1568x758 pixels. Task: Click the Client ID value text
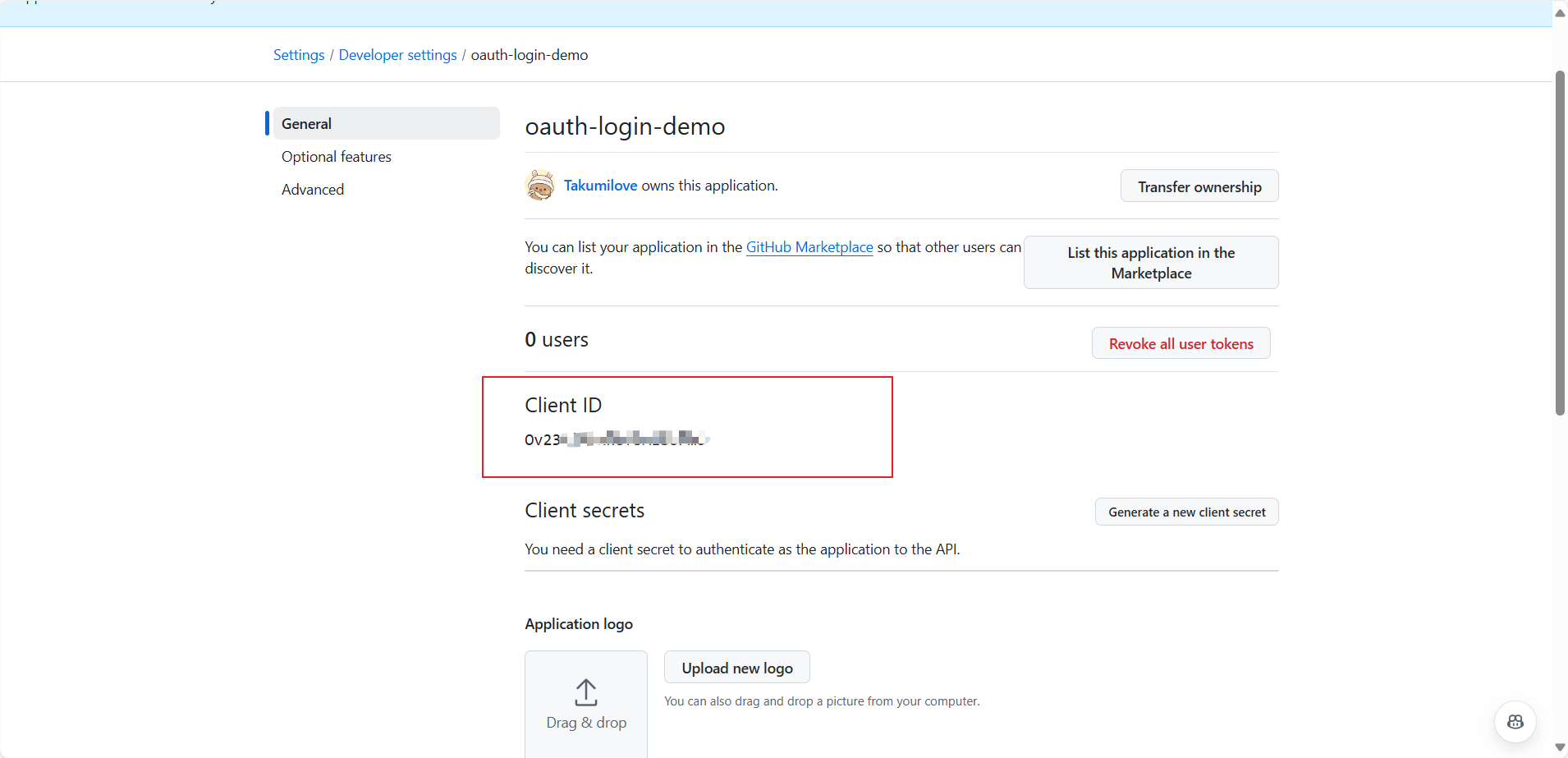[617, 439]
